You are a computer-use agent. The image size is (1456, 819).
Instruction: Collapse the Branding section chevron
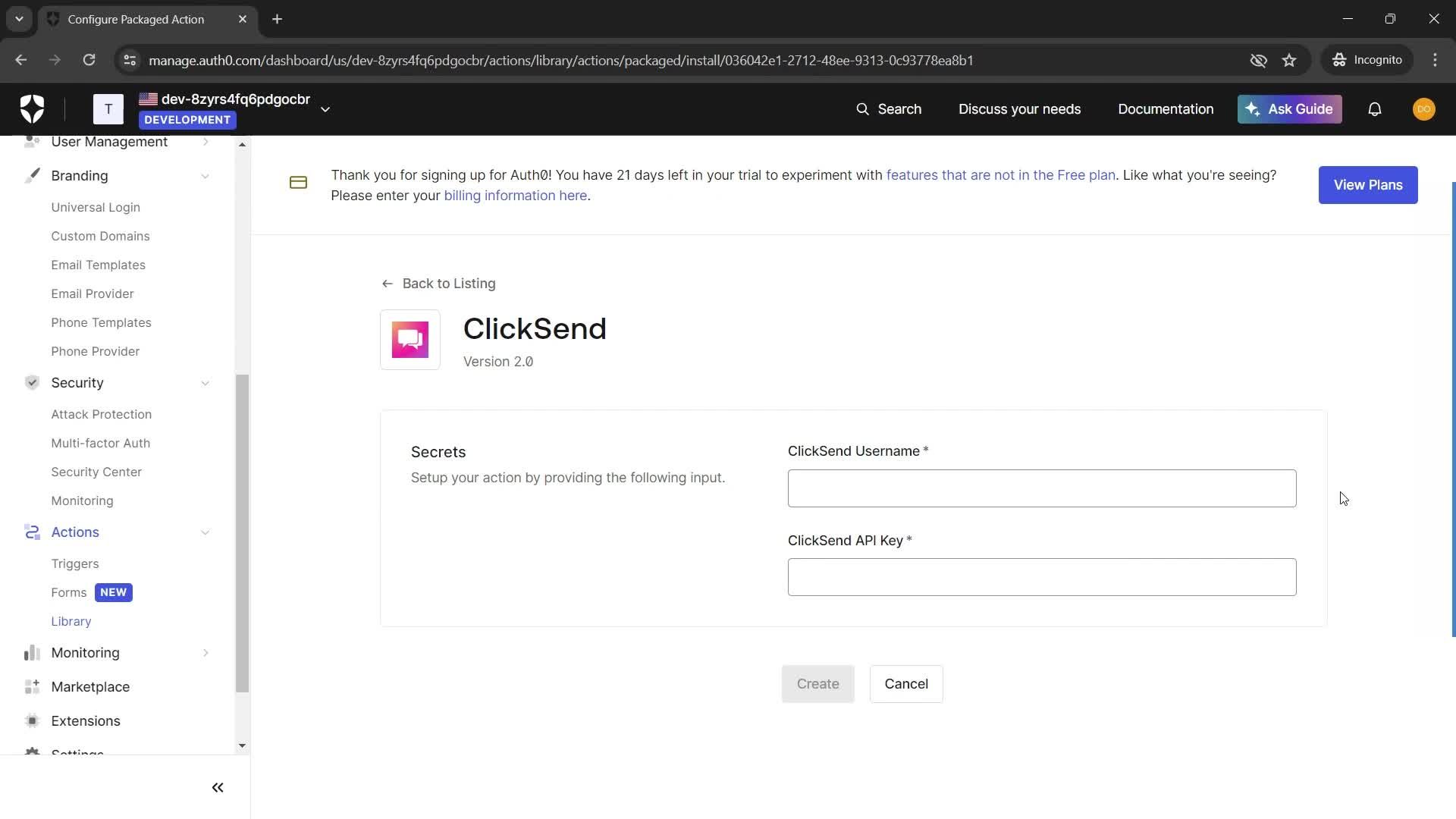pos(205,176)
